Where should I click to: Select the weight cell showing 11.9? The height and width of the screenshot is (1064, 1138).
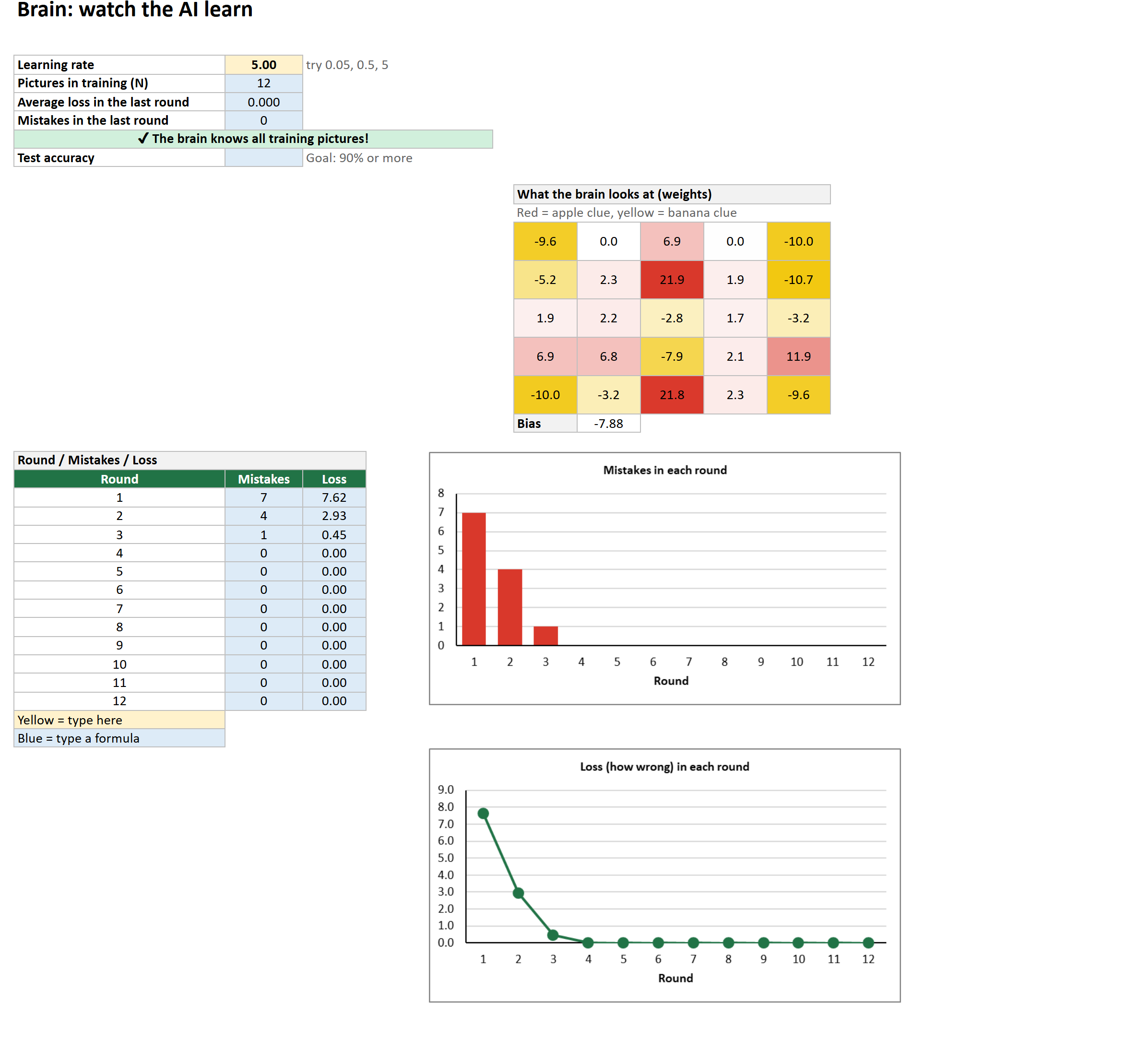click(798, 356)
